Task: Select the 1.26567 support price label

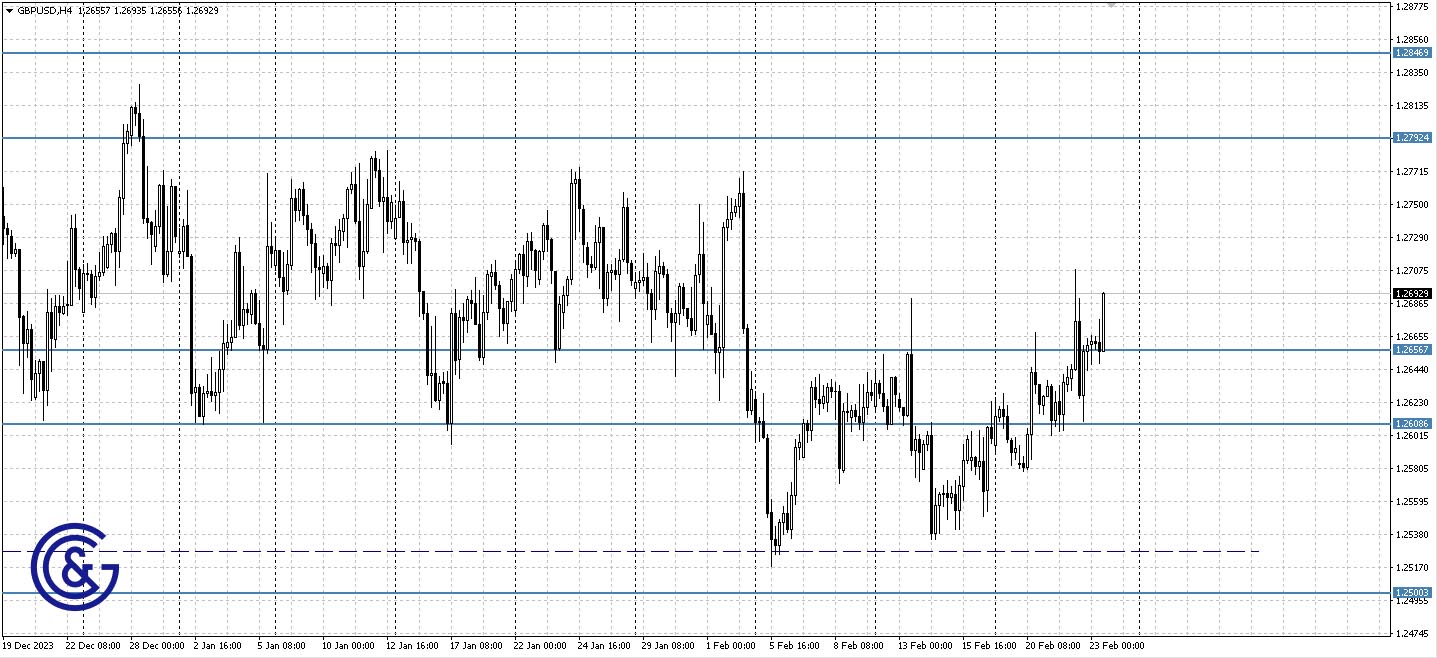Action: coord(1411,349)
